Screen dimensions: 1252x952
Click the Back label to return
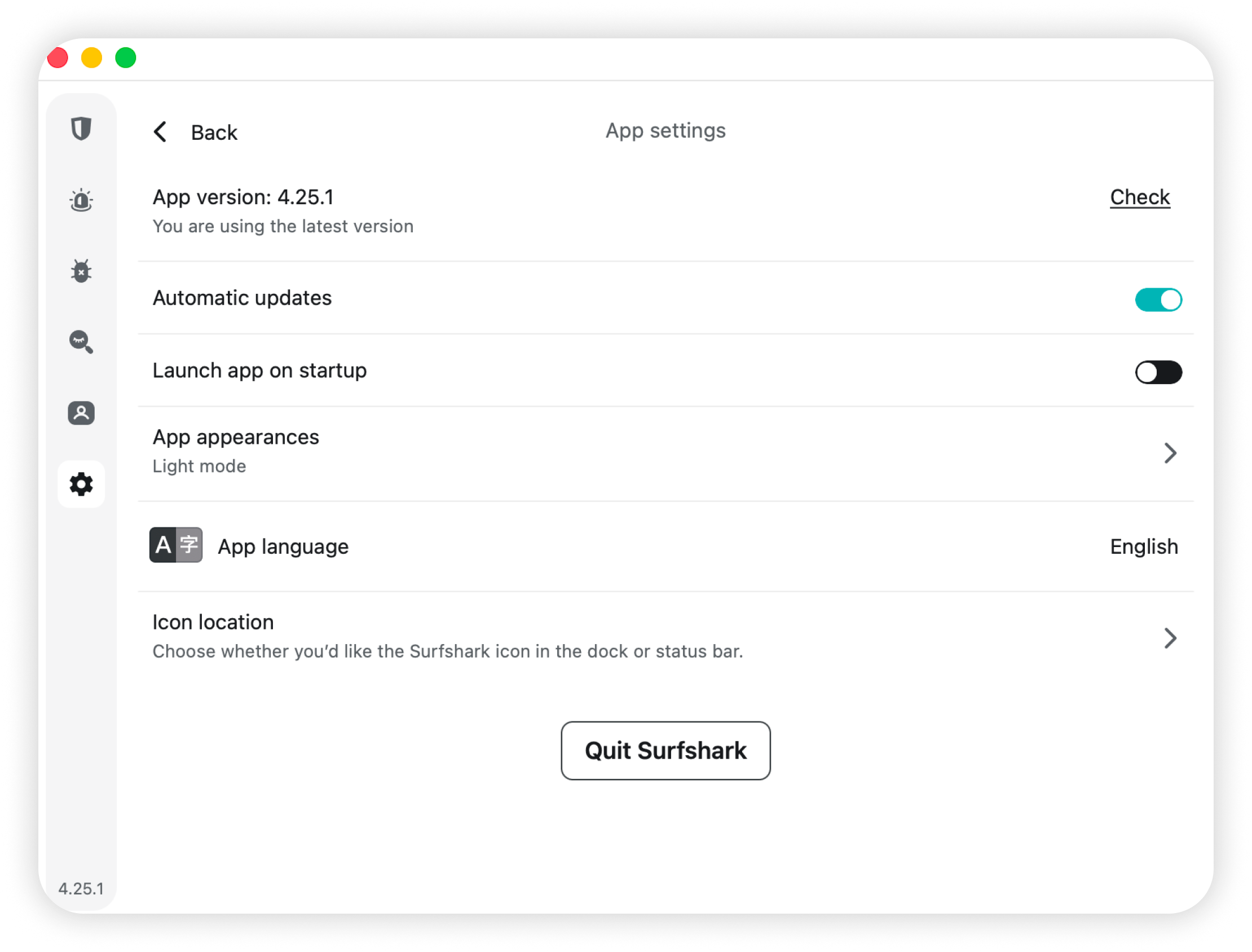214,133
